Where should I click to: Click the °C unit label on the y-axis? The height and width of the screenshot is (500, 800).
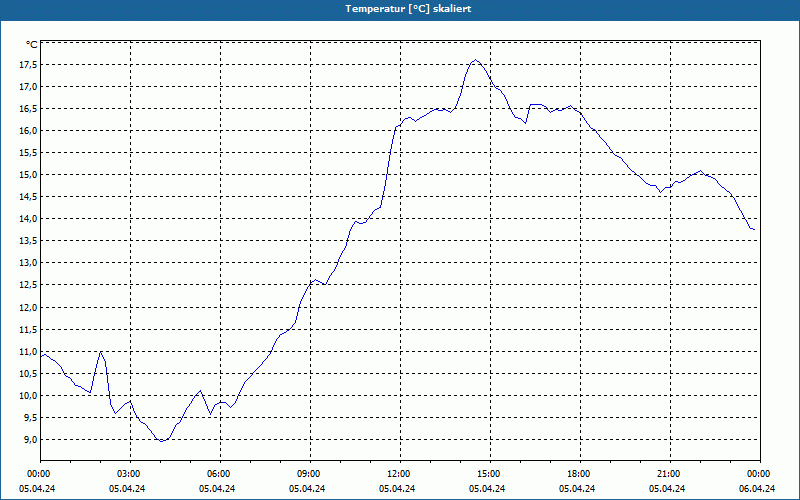pos(32,45)
